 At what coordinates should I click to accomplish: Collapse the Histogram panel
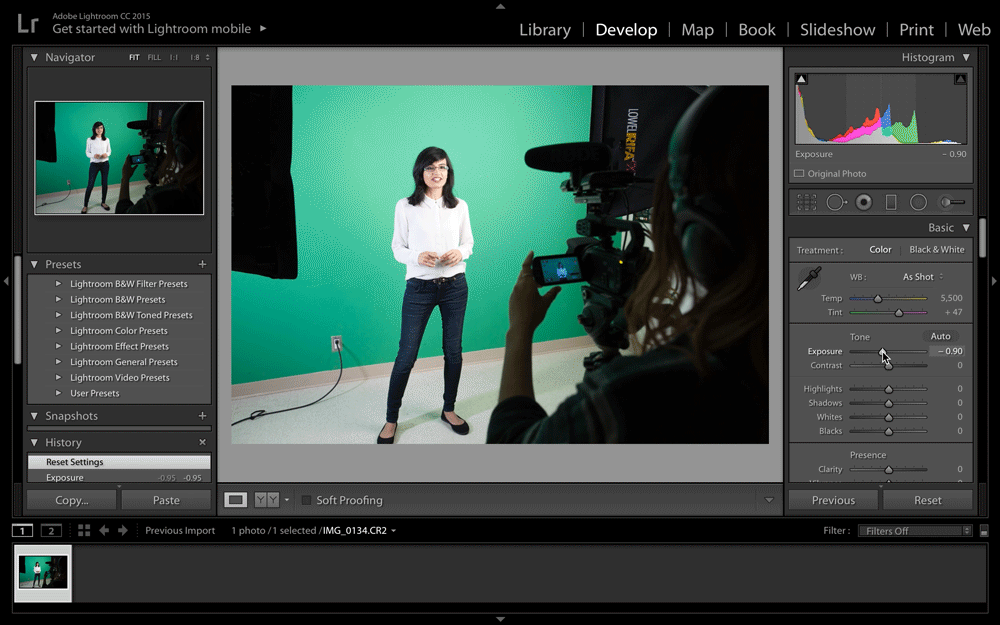pyautogui.click(x=966, y=57)
